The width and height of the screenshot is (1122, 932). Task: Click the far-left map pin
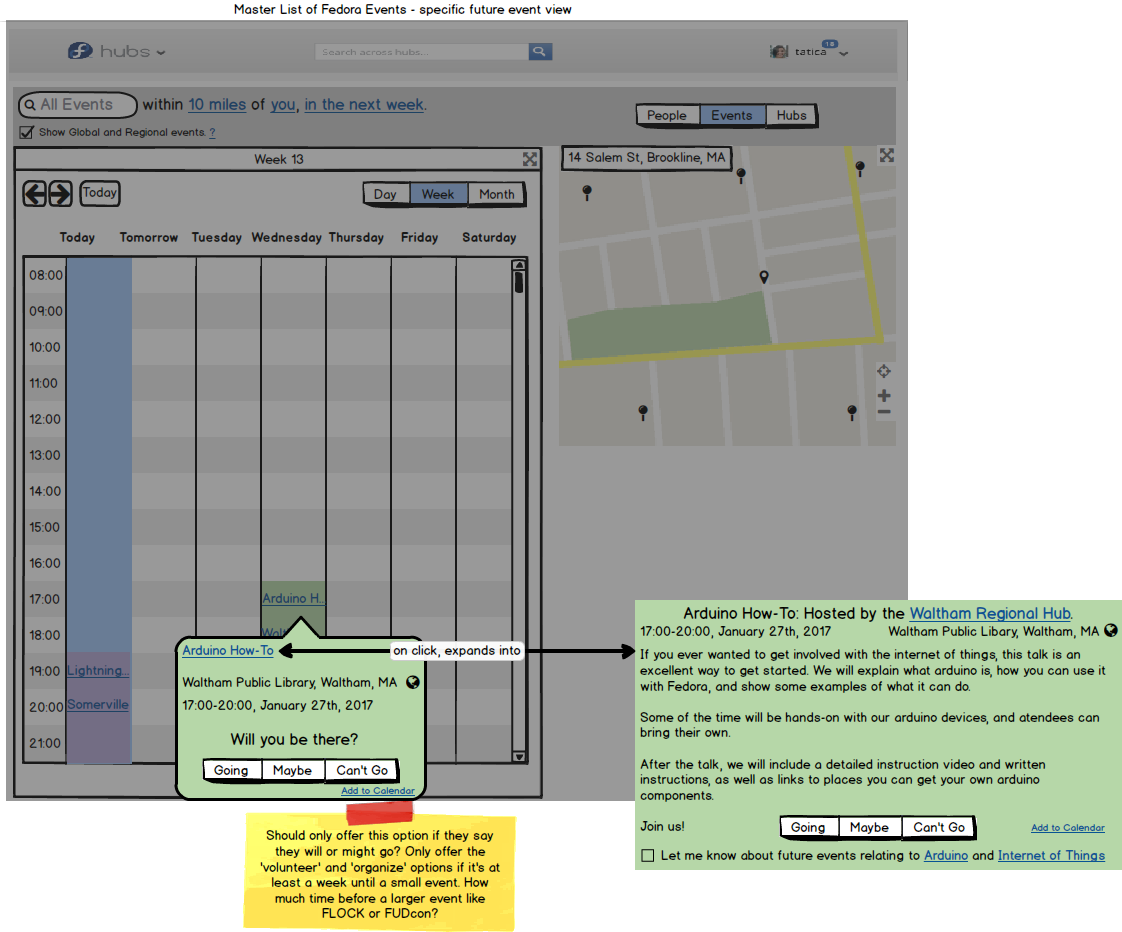587,193
